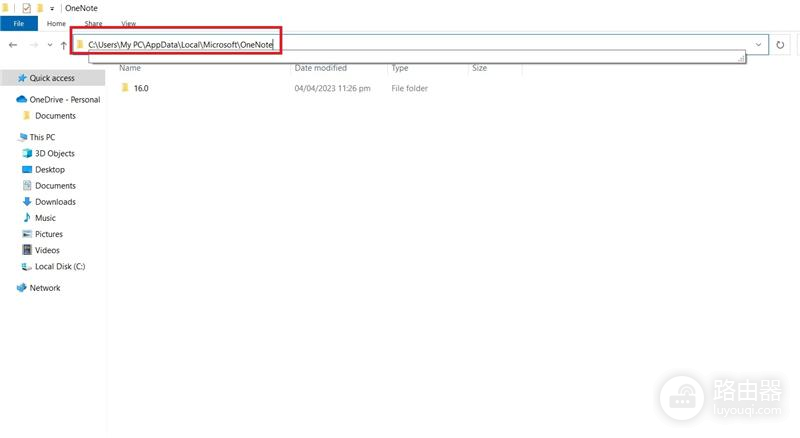Open the File menu
The image size is (800, 438).
(x=19, y=23)
